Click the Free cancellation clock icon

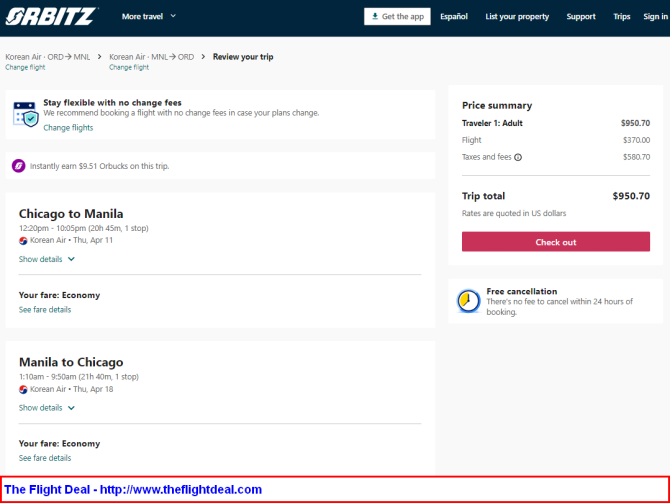coord(468,301)
